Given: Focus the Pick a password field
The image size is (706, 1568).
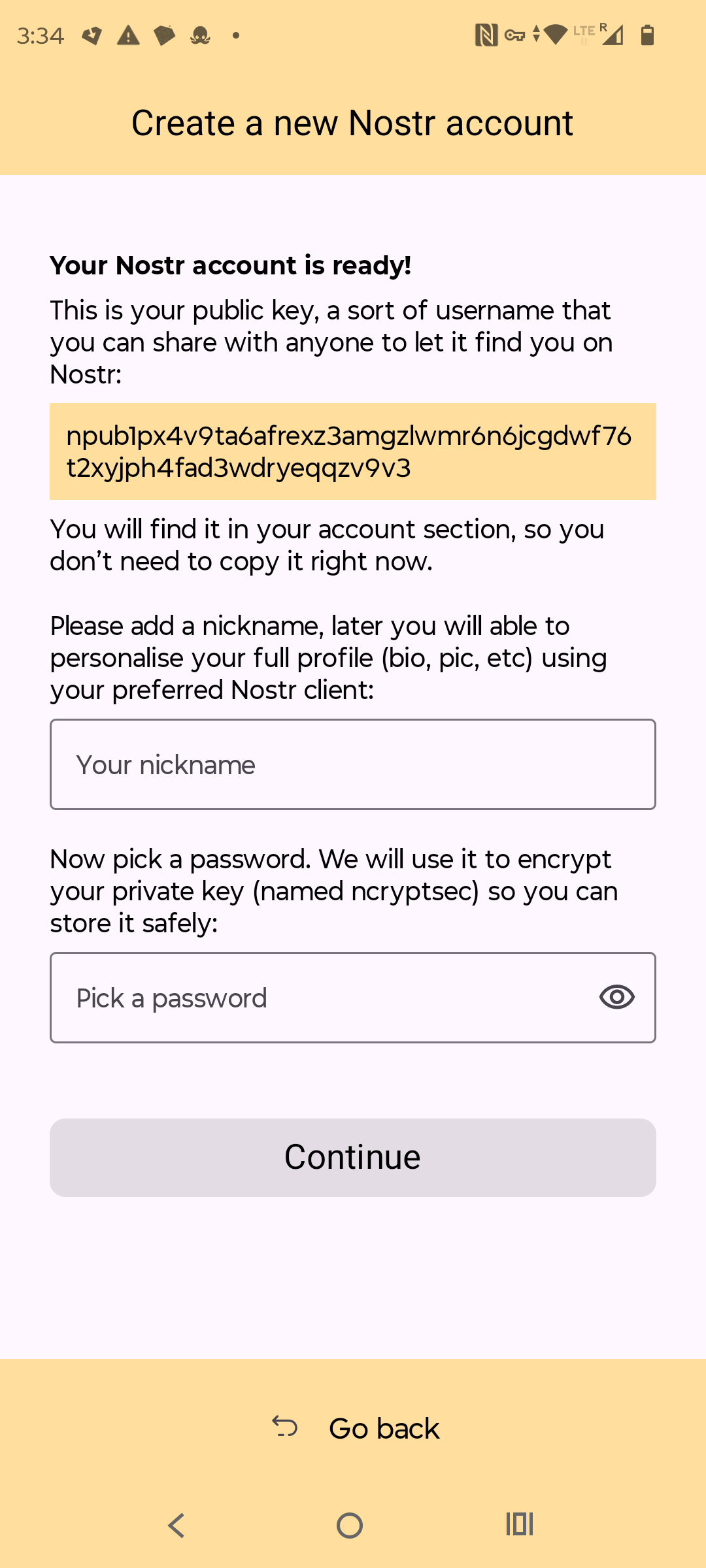Looking at the screenshot, I should 320,998.
